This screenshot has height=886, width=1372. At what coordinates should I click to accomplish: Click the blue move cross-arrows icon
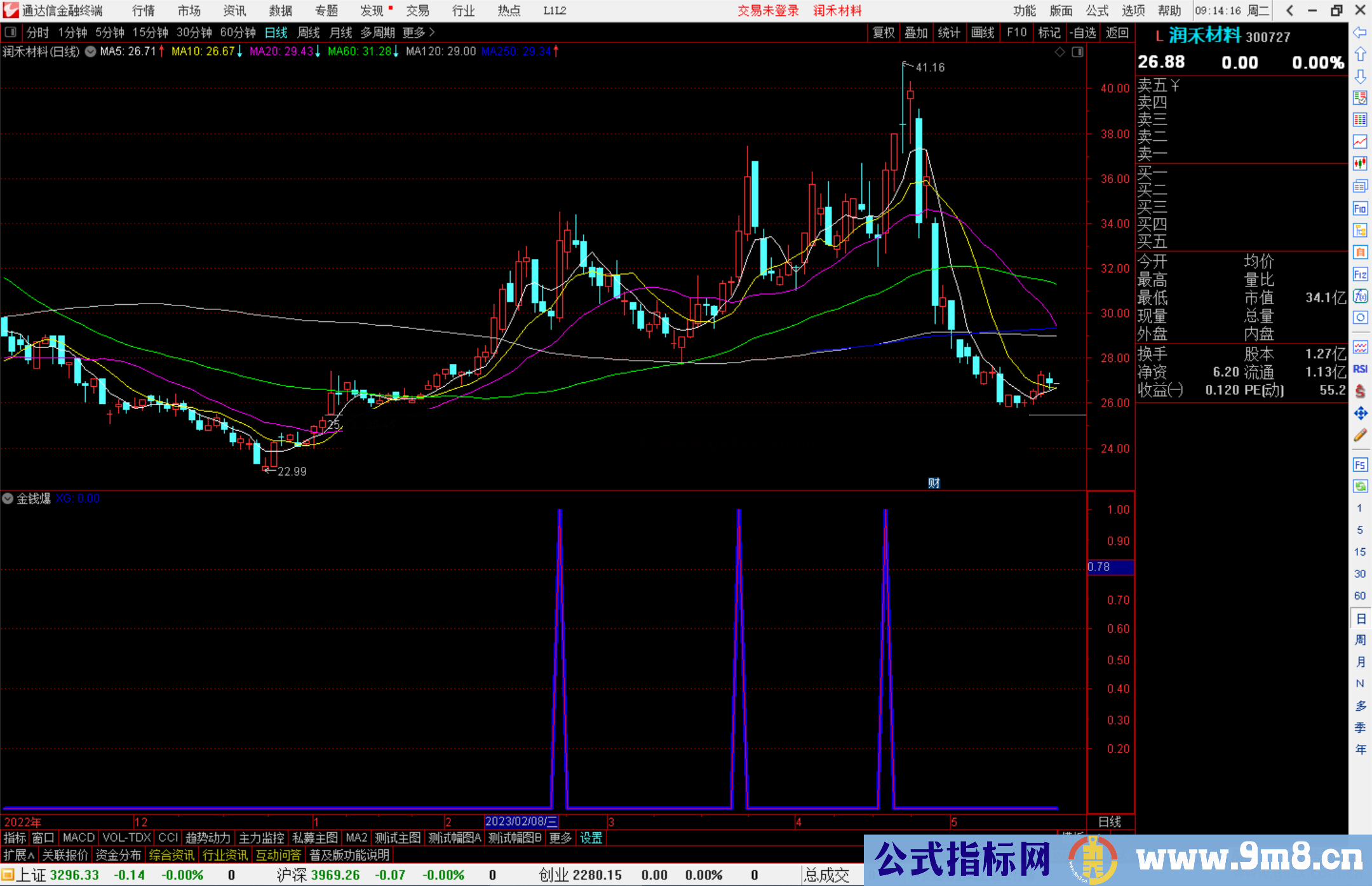point(1360,413)
